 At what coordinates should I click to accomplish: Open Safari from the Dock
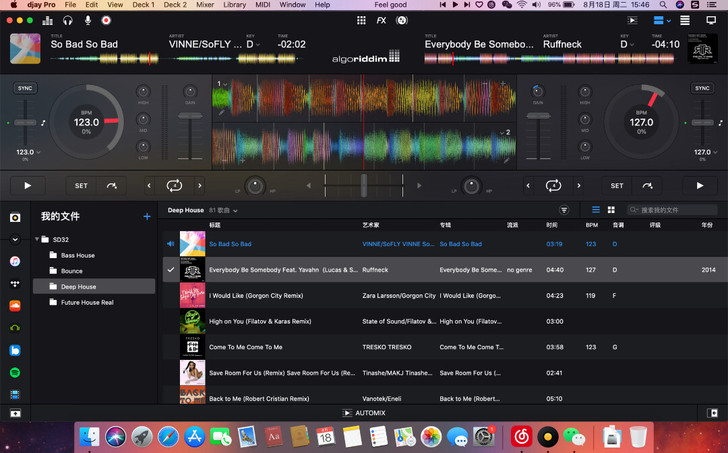168,437
